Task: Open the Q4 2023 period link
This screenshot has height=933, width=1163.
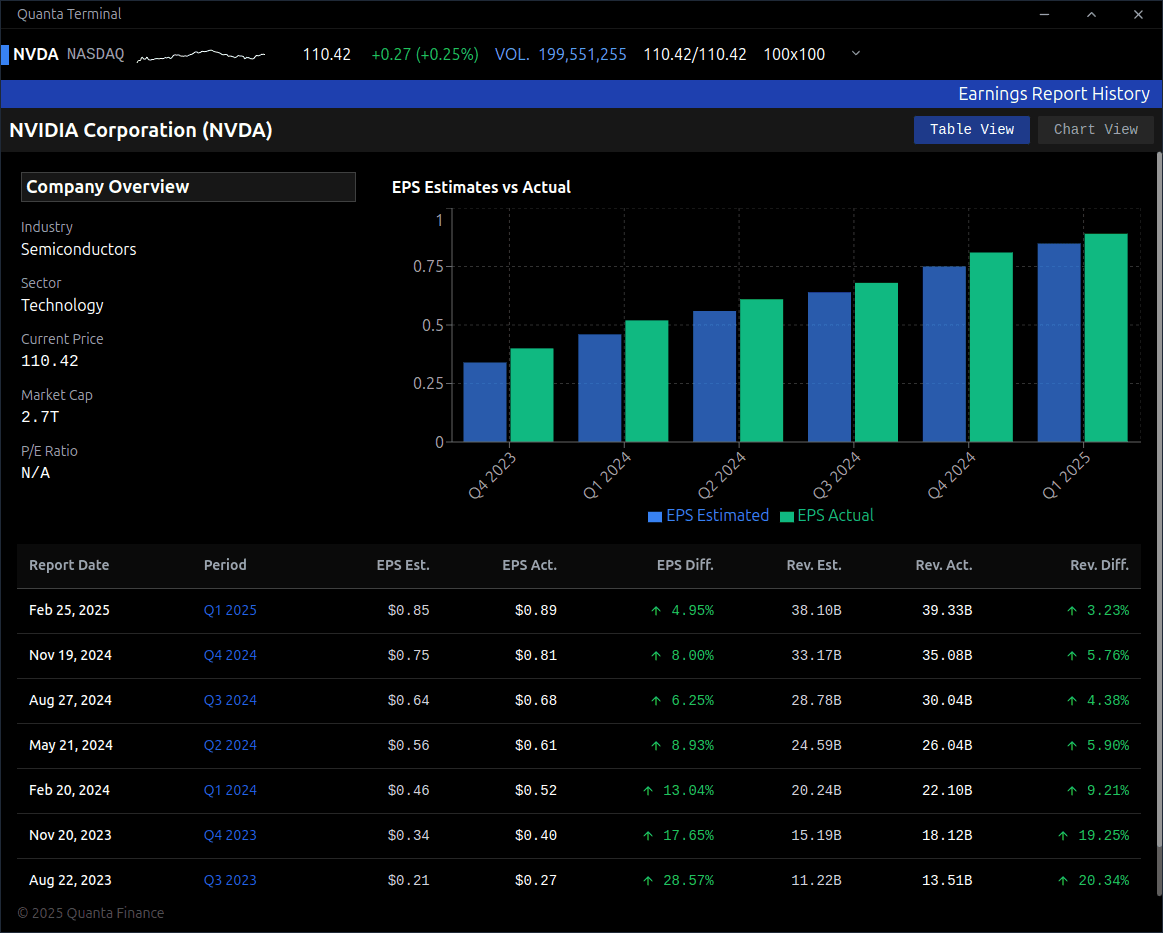Action: tap(230, 835)
